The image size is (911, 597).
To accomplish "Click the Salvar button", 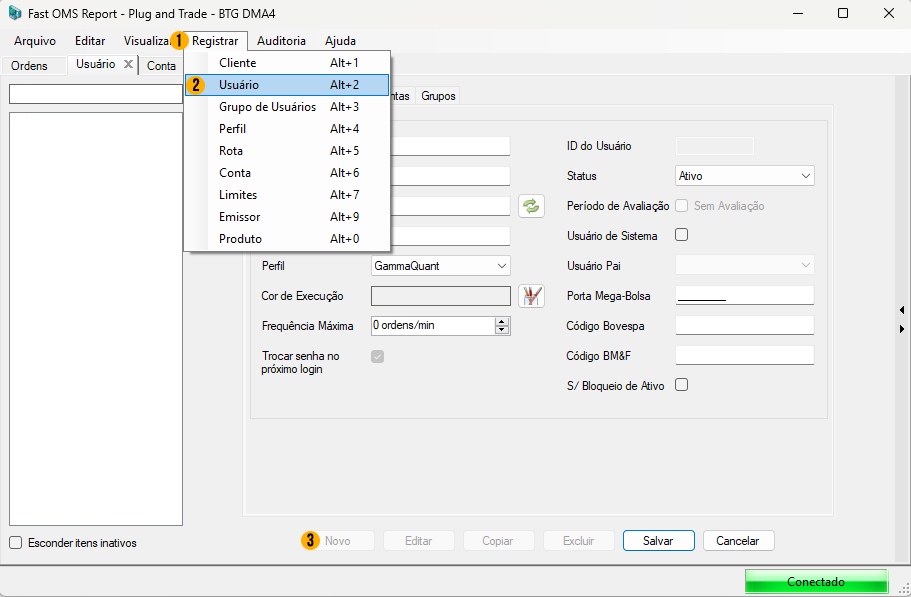I will (x=658, y=541).
